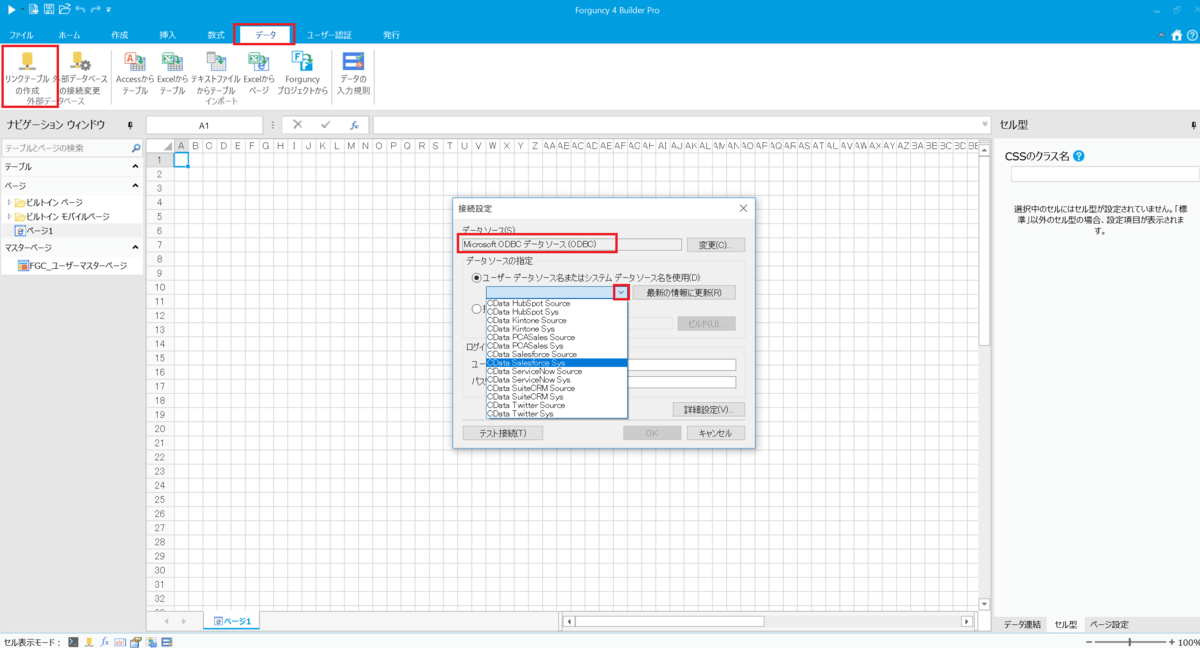Confirm formula entry with the checkmark icon
The image size is (1200, 648).
pos(325,125)
